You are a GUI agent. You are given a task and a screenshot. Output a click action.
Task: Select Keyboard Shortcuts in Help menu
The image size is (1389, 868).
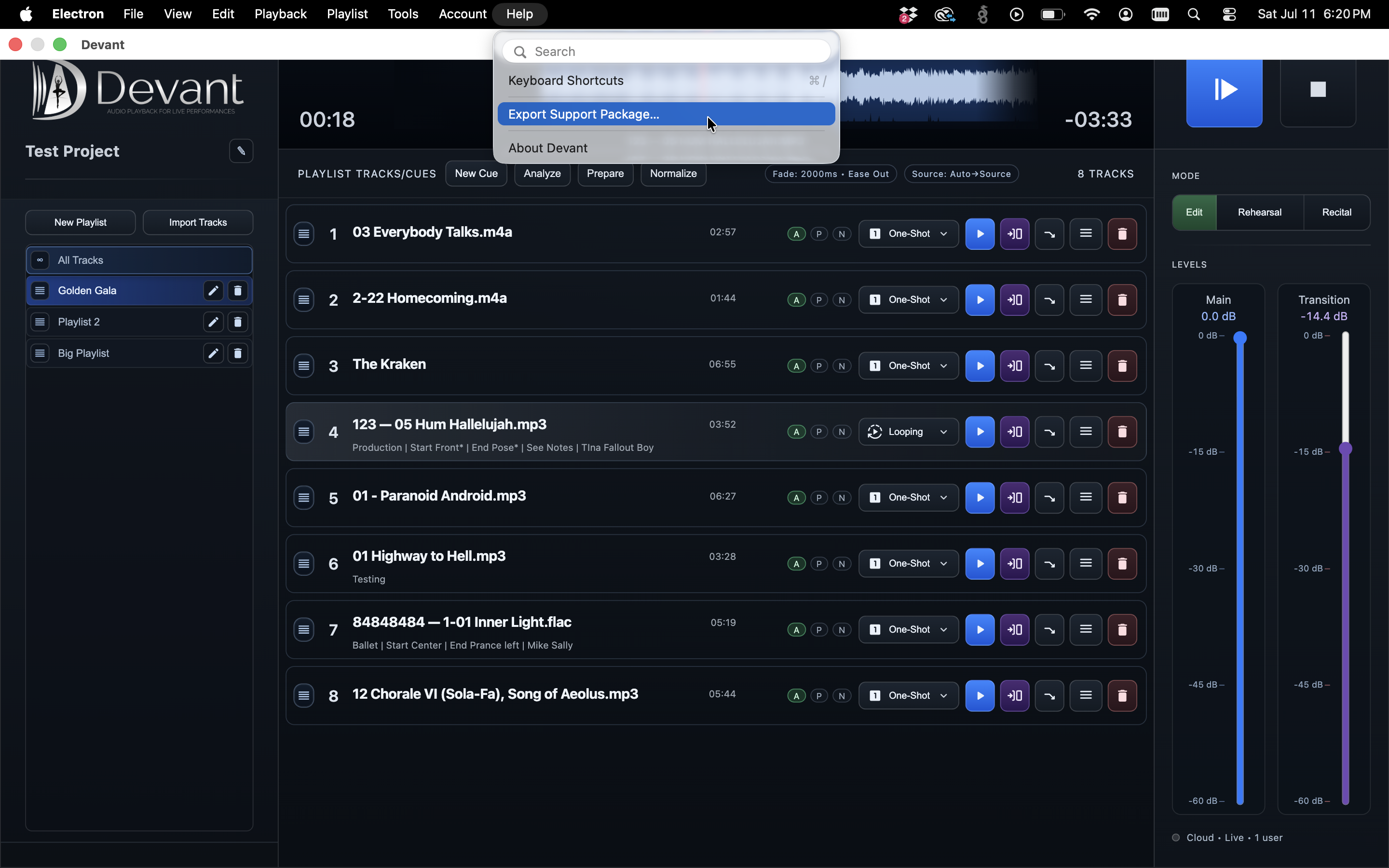(666, 81)
